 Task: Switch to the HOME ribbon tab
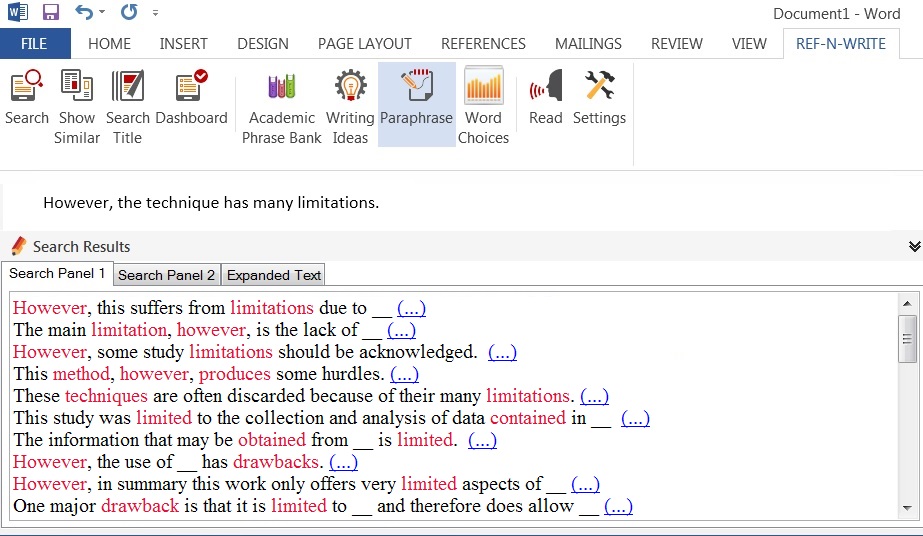109,44
